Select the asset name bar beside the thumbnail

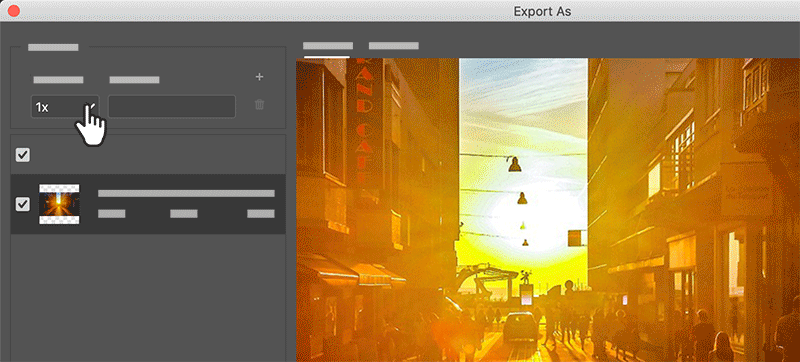(x=186, y=193)
